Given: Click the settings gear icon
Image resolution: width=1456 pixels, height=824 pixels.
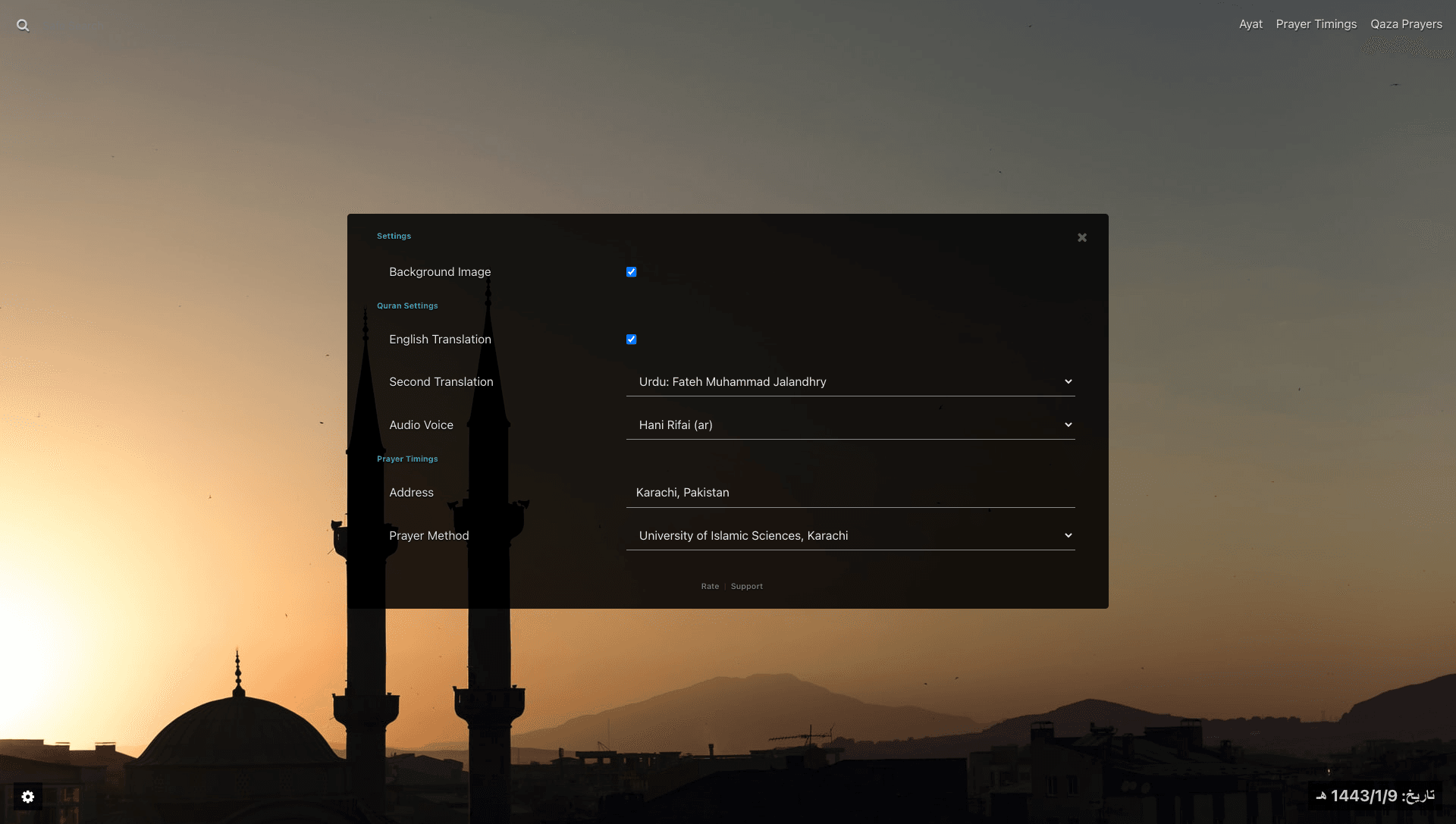Looking at the screenshot, I should (28, 797).
